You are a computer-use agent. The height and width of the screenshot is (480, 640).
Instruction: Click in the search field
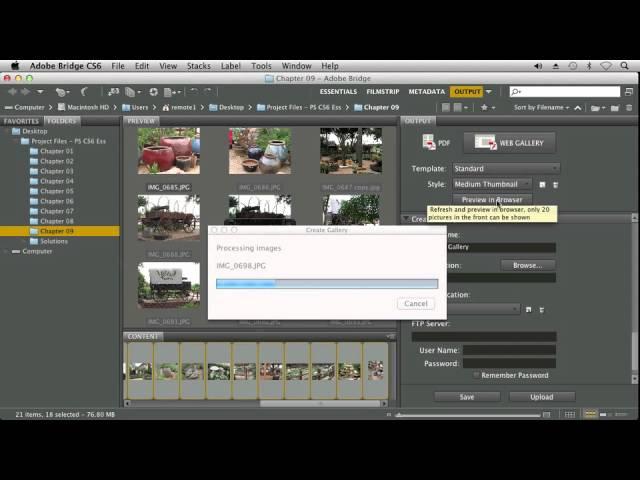pos(564,92)
